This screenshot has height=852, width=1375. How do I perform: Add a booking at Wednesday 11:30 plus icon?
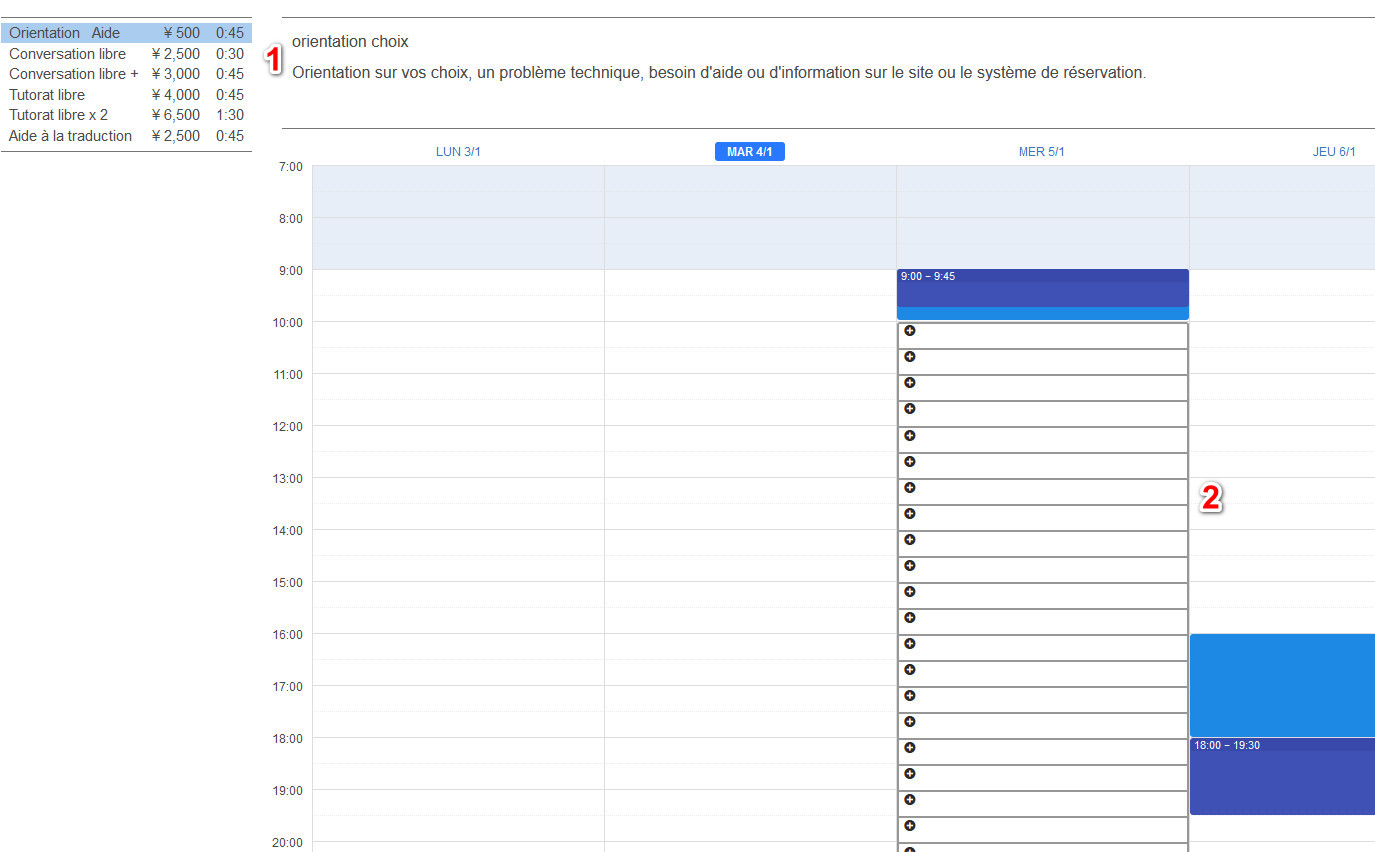[910, 409]
